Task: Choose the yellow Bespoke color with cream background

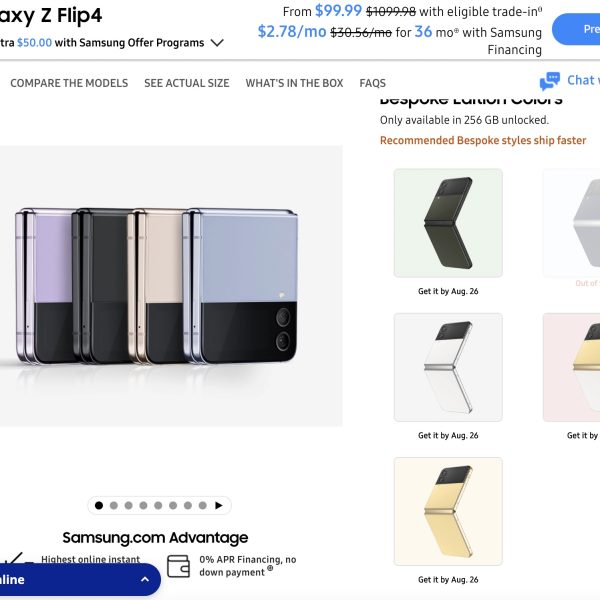Action: point(448,511)
